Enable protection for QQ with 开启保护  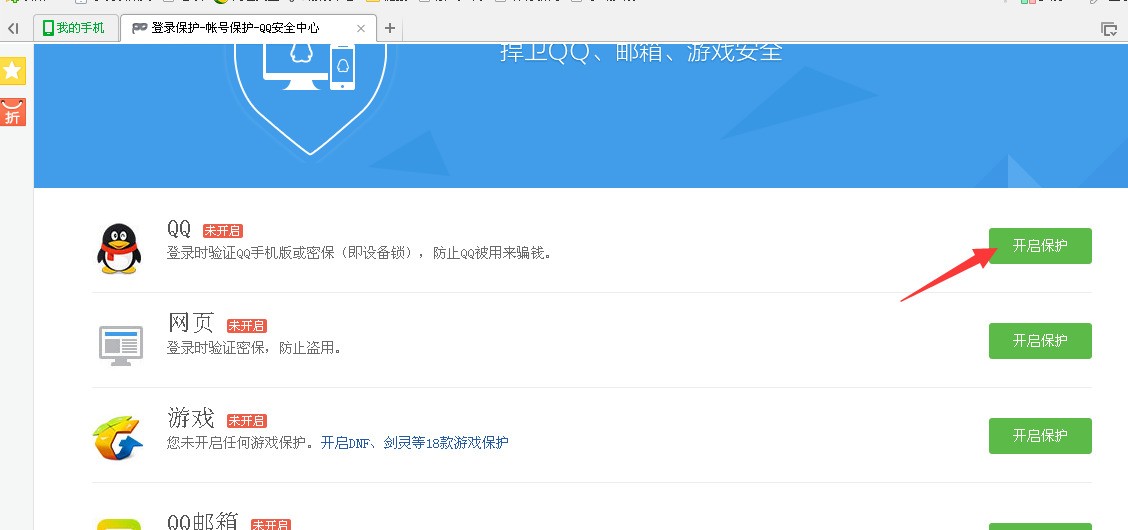[1040, 246]
